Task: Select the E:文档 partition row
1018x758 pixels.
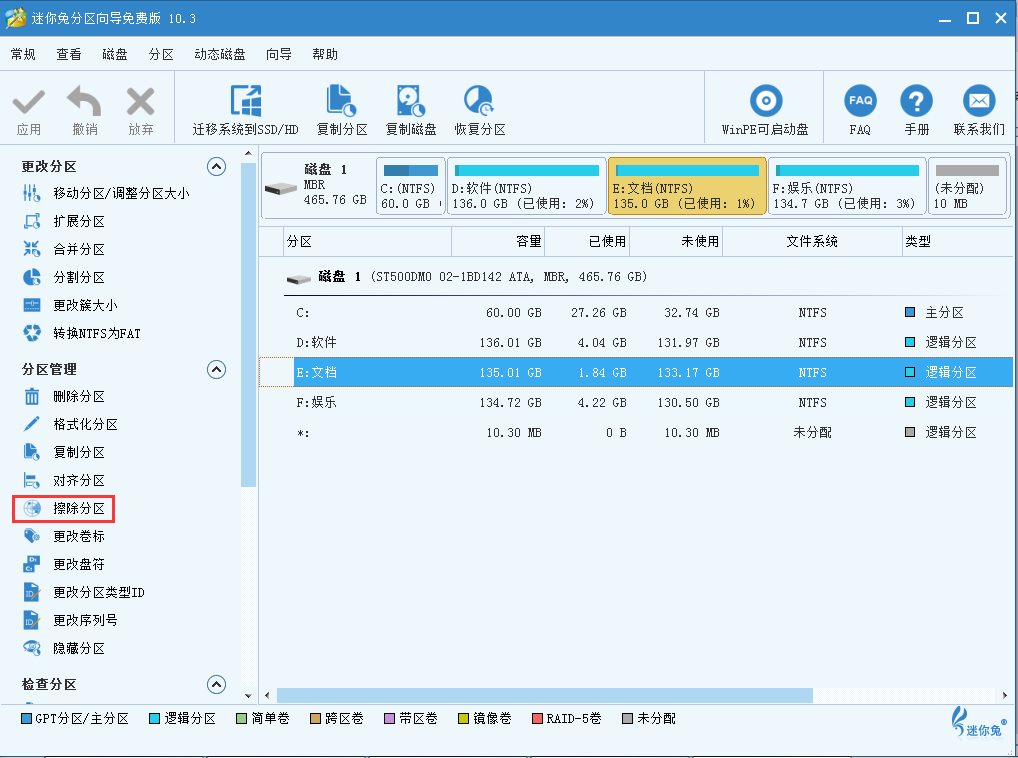Action: click(636, 373)
